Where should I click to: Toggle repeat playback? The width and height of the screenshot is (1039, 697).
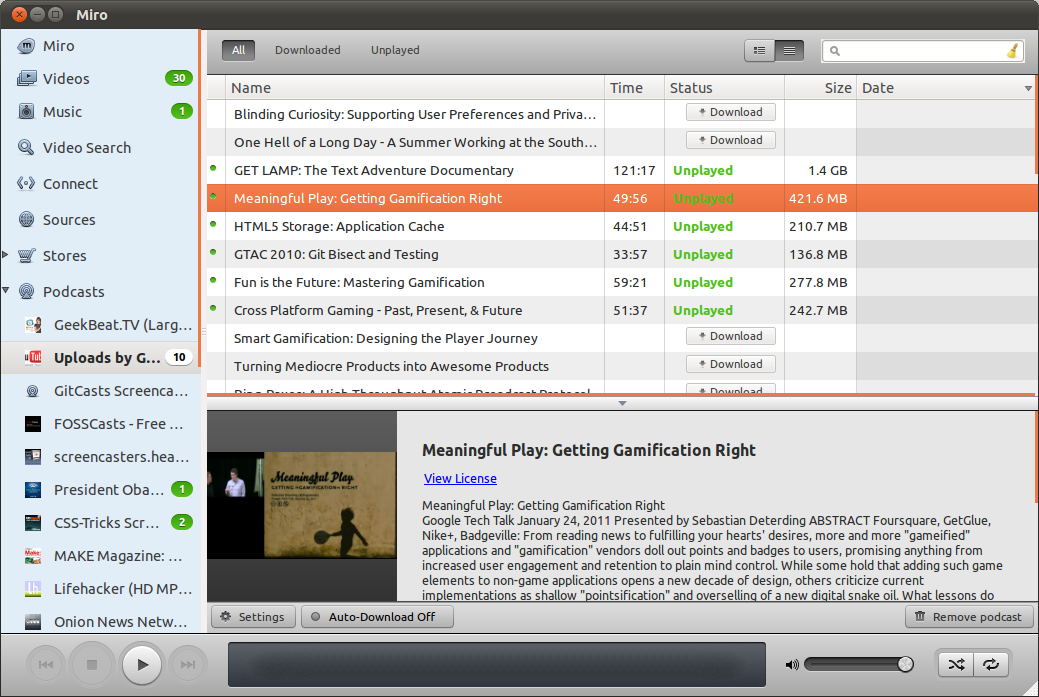[x=991, y=665]
